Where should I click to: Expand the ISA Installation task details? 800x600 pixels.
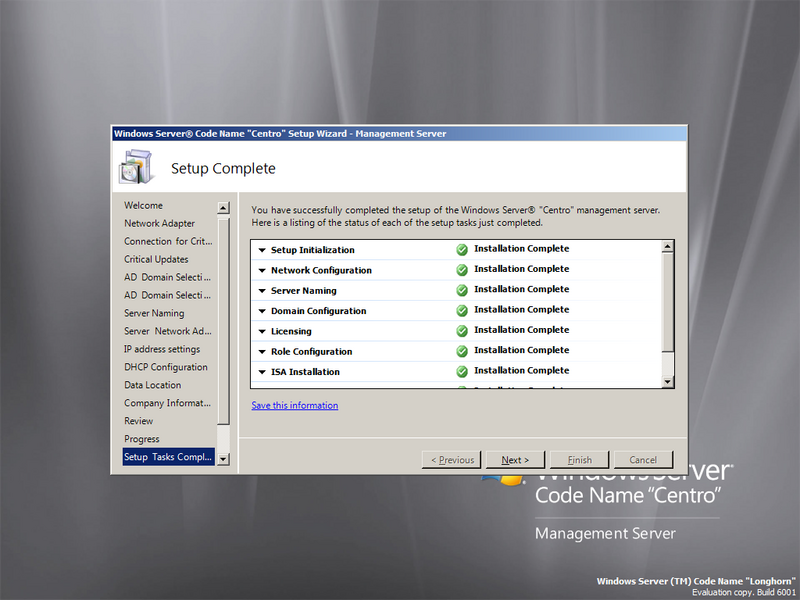point(262,371)
